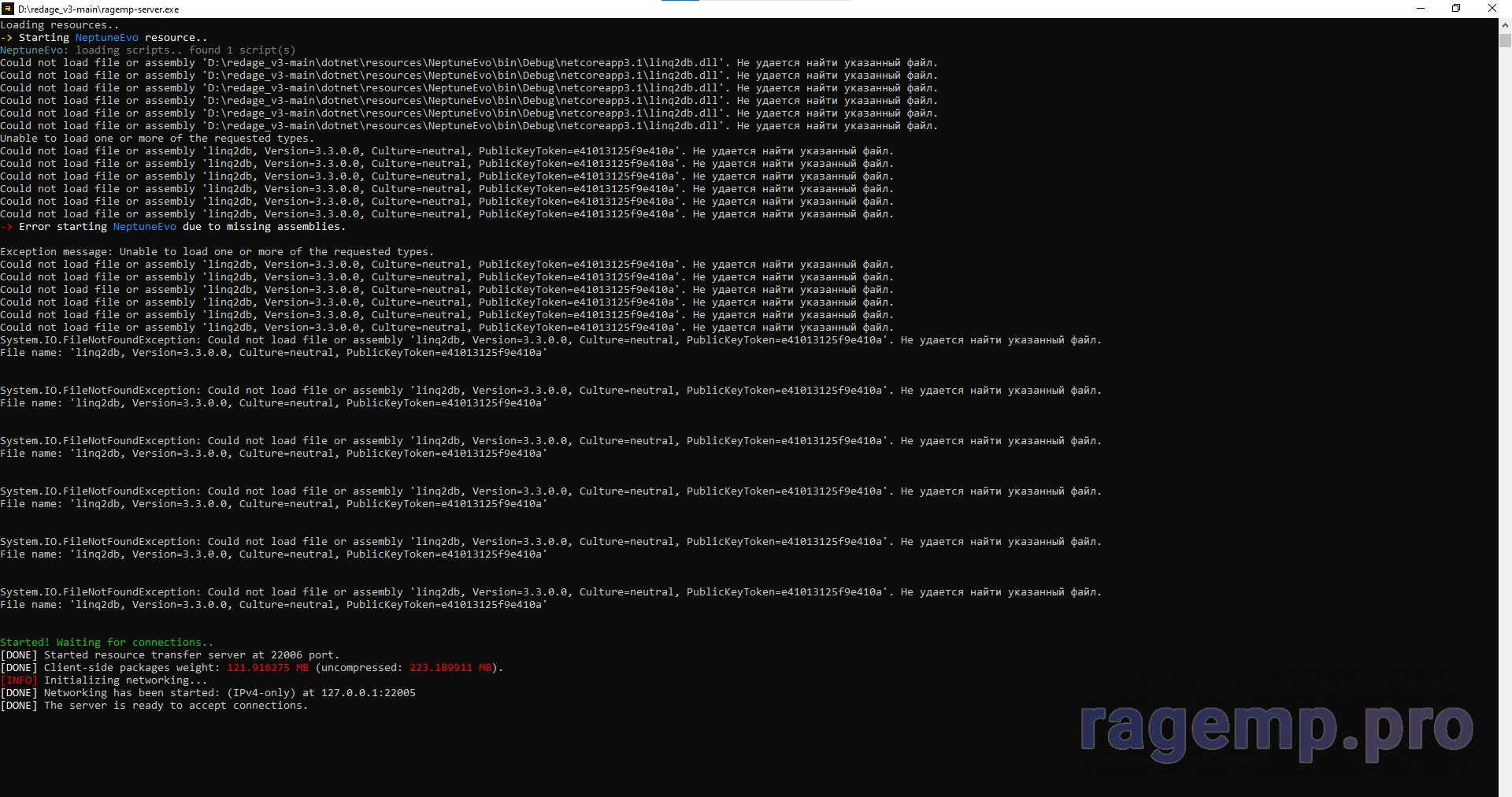Screen dimensions: 1512x797
Task: Click '[INFO] Initializing networking...' line
Action: click(104, 680)
